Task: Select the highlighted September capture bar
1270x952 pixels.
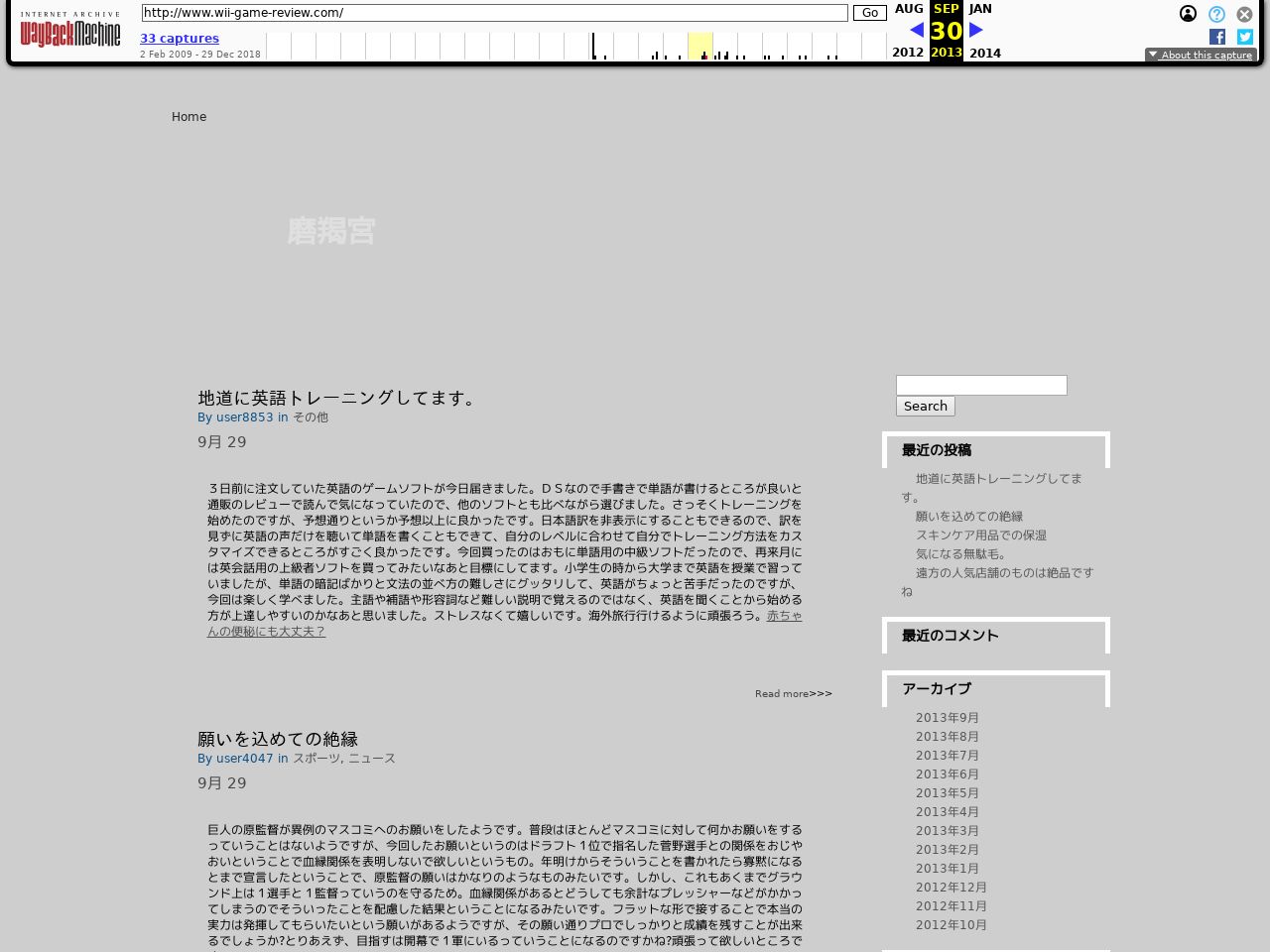Action: 699,46
